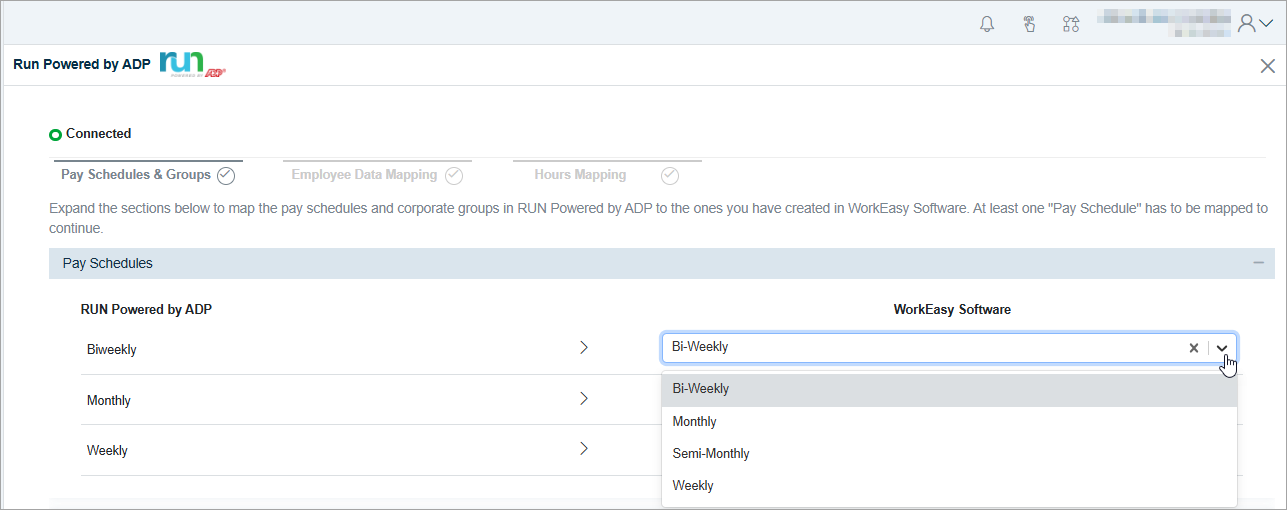Click the WorkEasy Software column header
Screen dimensions: 1287x510
[952, 310]
